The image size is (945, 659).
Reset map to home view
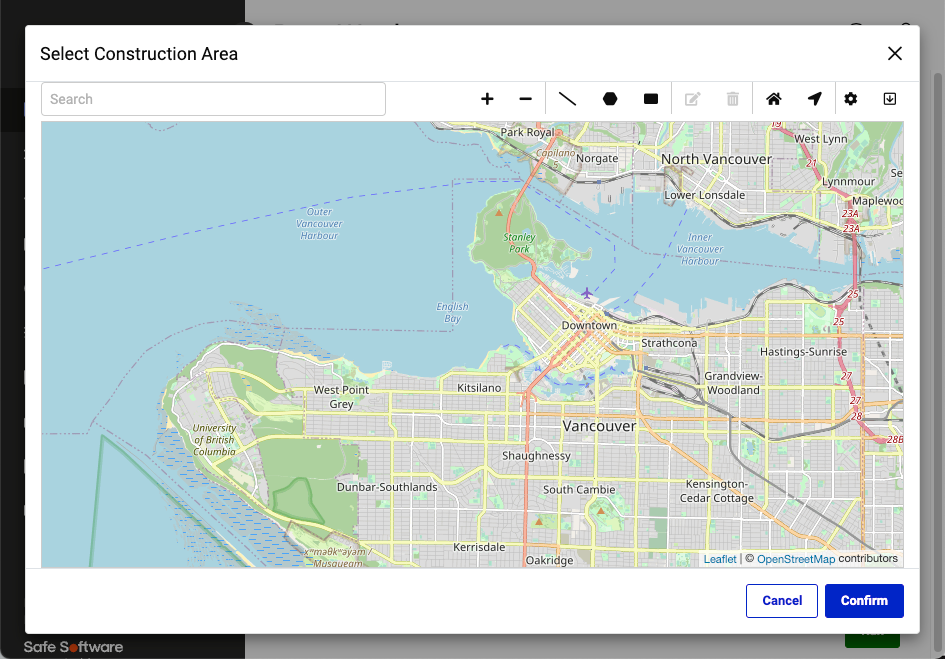(774, 99)
